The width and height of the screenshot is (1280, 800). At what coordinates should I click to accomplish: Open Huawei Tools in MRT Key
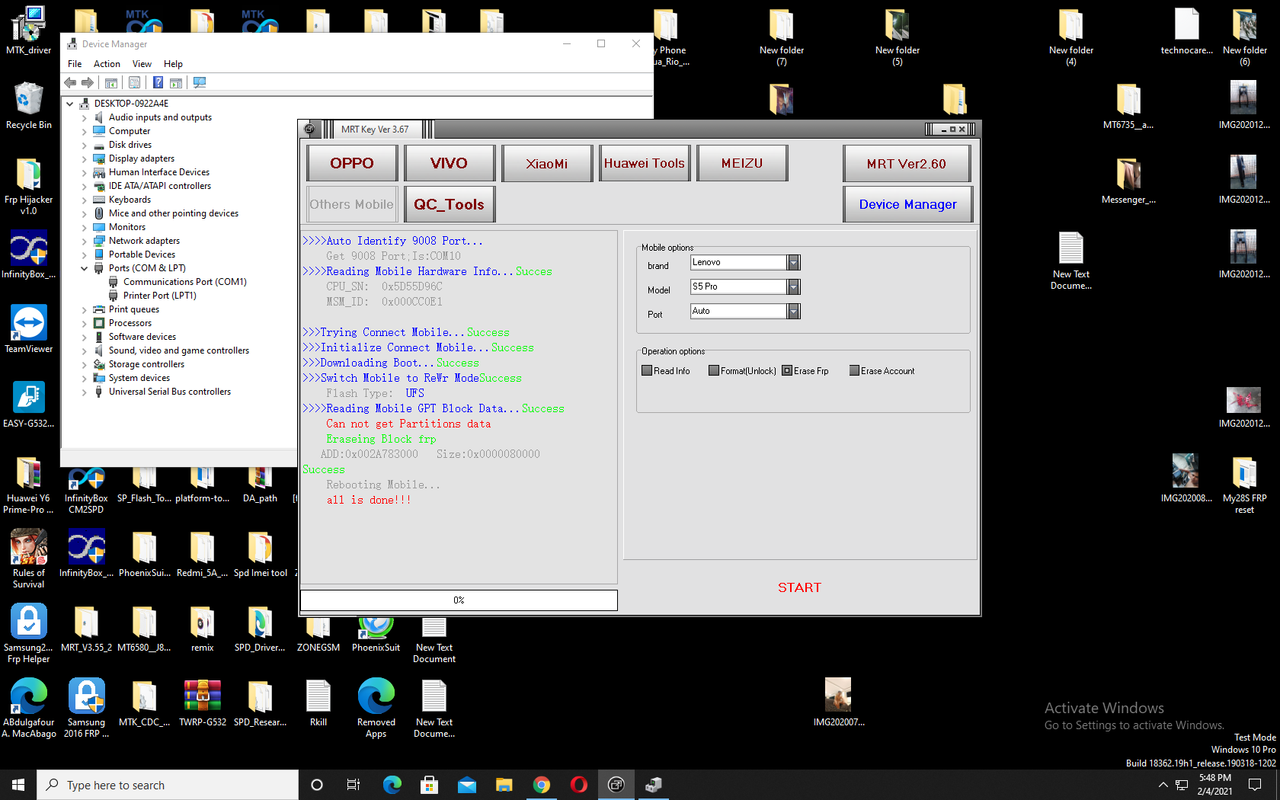(644, 162)
